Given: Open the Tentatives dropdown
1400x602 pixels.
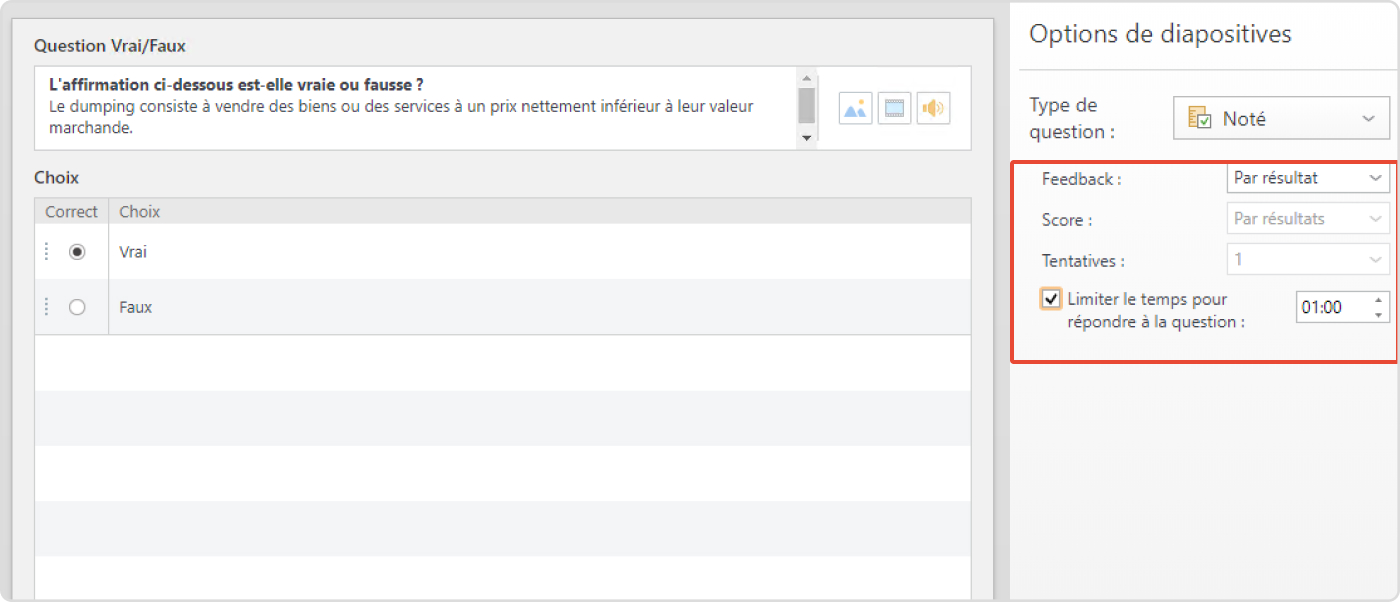Looking at the screenshot, I should (1308, 259).
